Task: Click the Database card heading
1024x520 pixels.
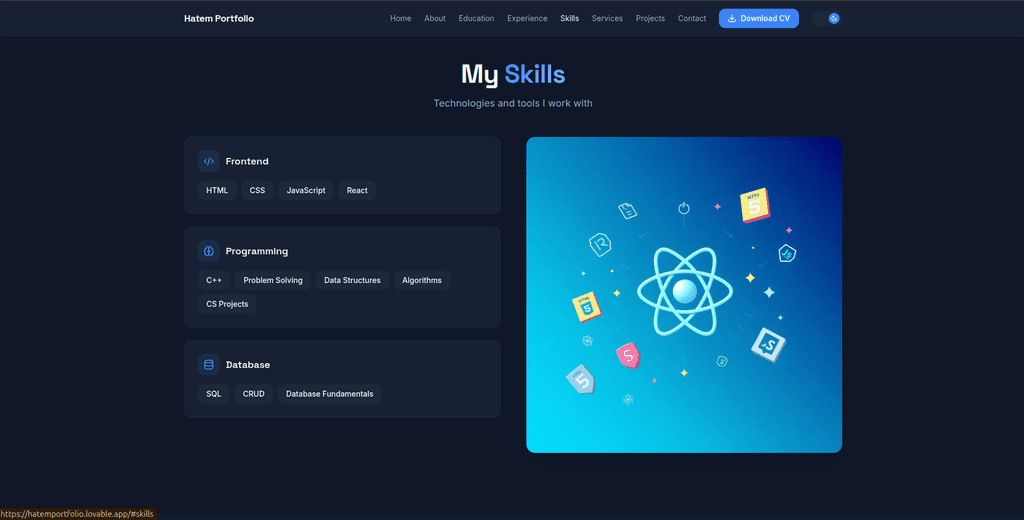Action: [x=248, y=365]
